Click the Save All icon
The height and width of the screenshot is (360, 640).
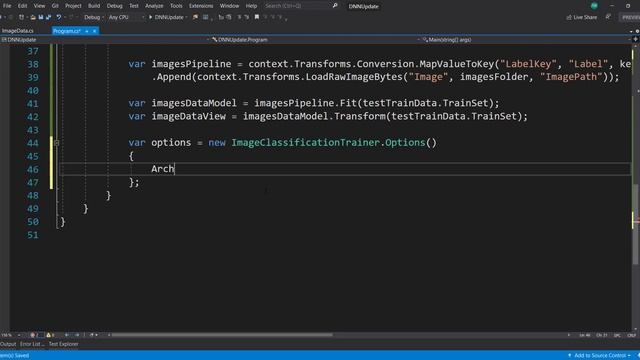click(48, 17)
